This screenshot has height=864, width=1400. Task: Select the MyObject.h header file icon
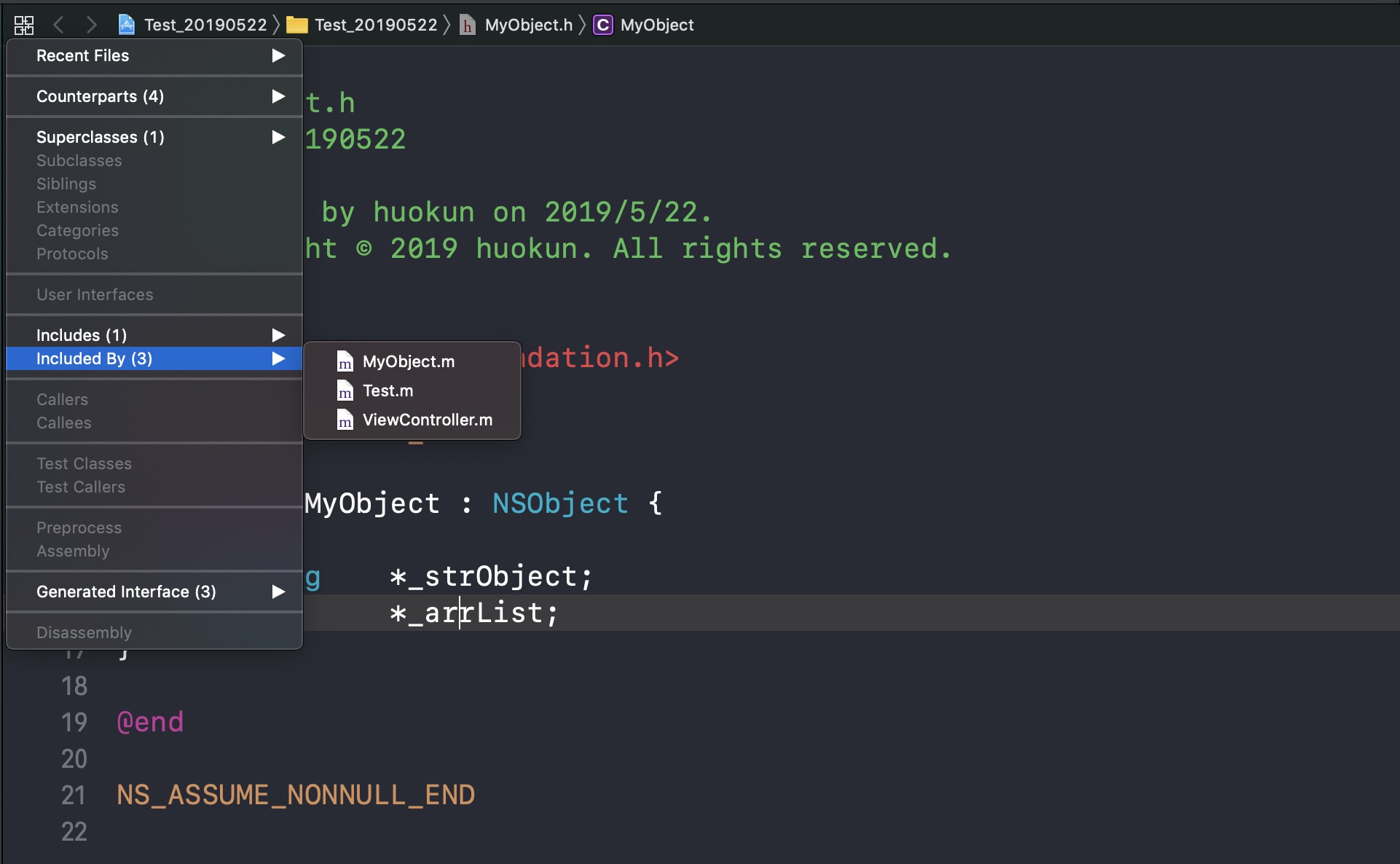(467, 25)
